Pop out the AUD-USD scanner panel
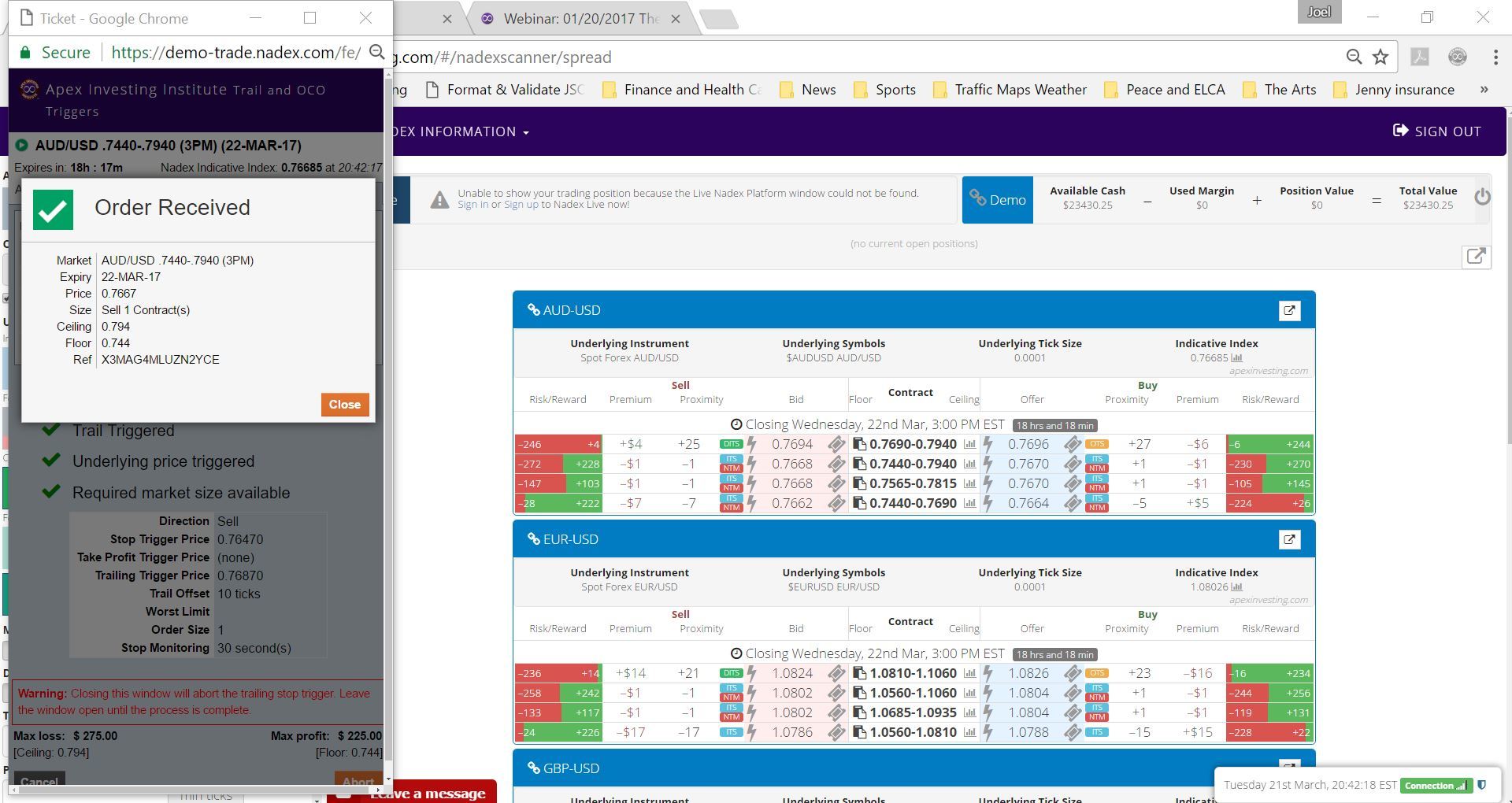Viewport: 1512px width, 803px height. (x=1289, y=311)
